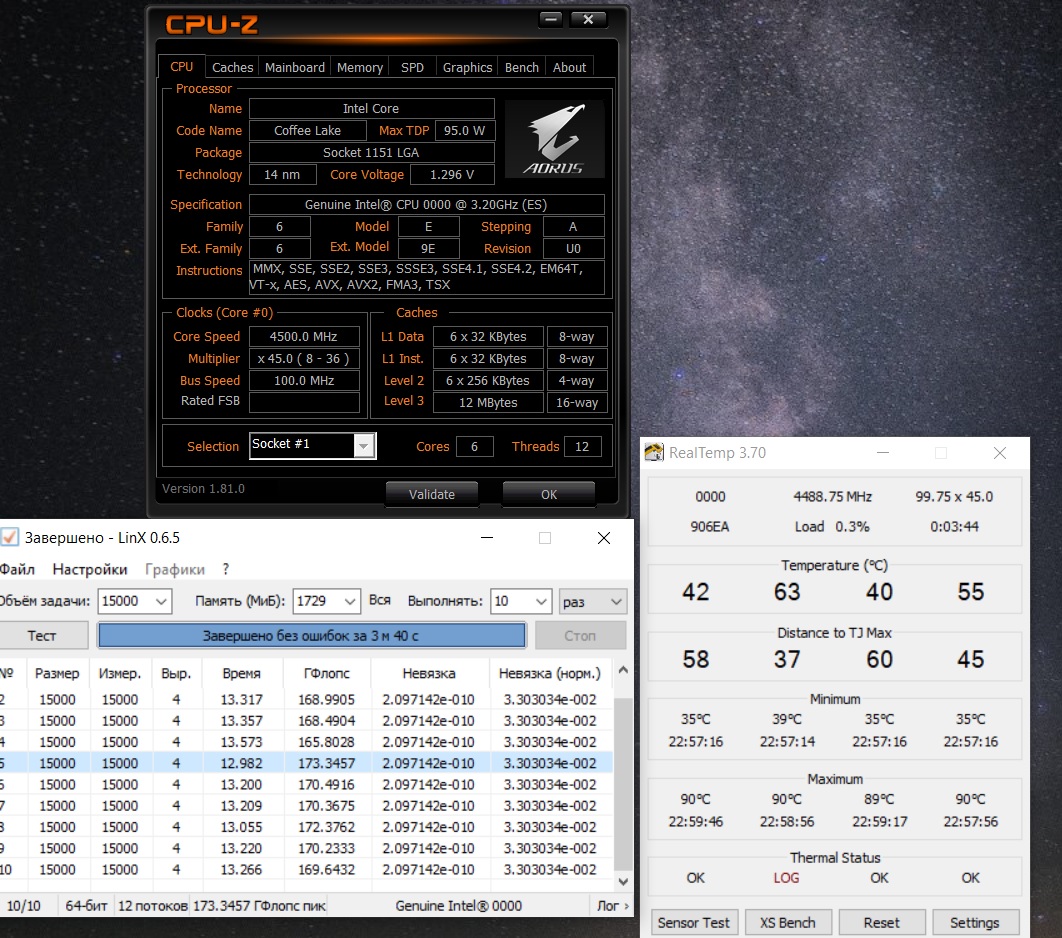Select the result row with 173.3457 GFlops
Screen dimensions: 1062x938
(x=306, y=763)
